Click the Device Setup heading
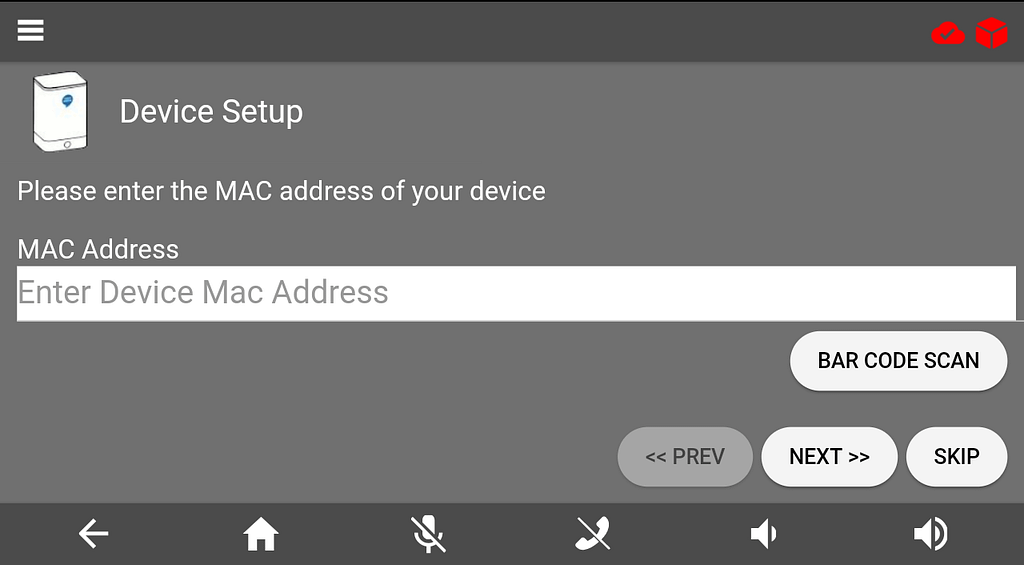Image resolution: width=1024 pixels, height=565 pixels. coord(211,112)
